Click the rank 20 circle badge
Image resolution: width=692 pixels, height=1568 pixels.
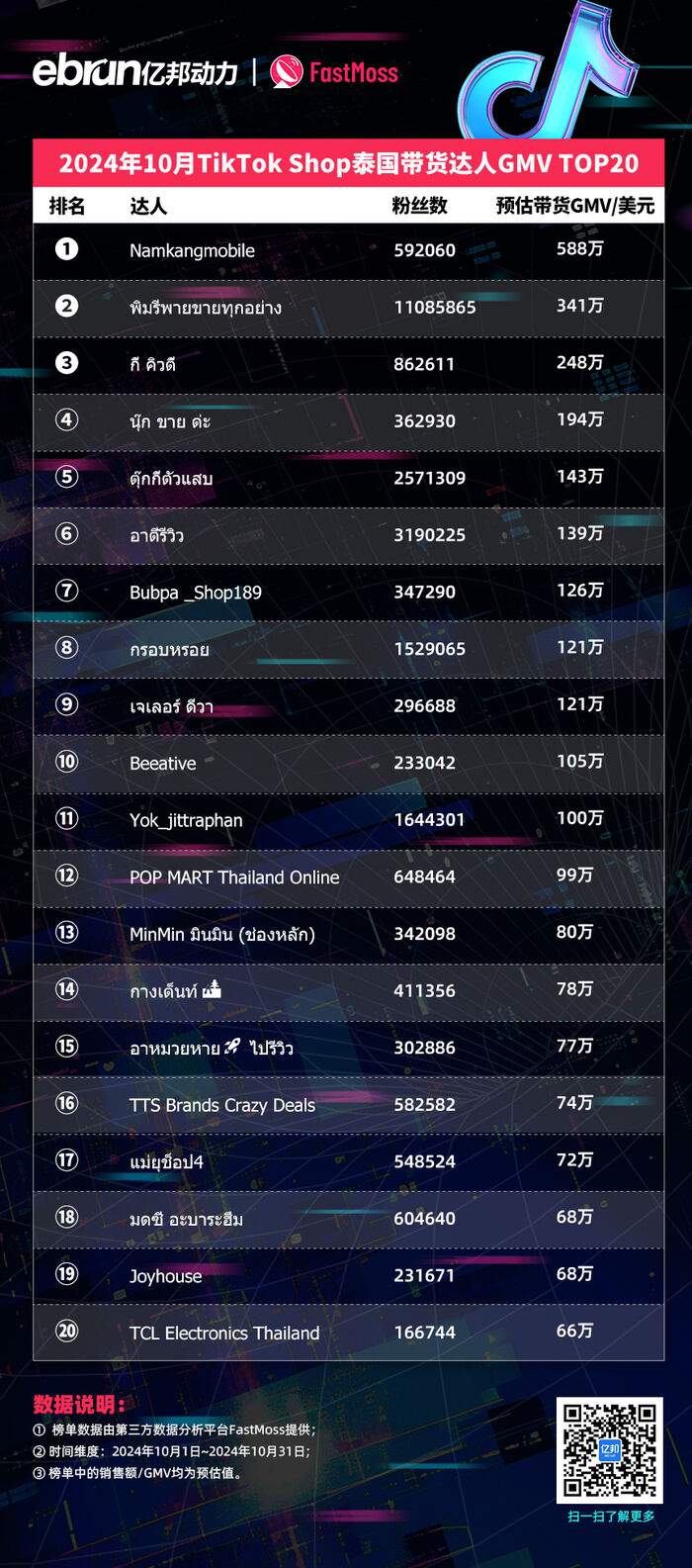(x=66, y=1331)
